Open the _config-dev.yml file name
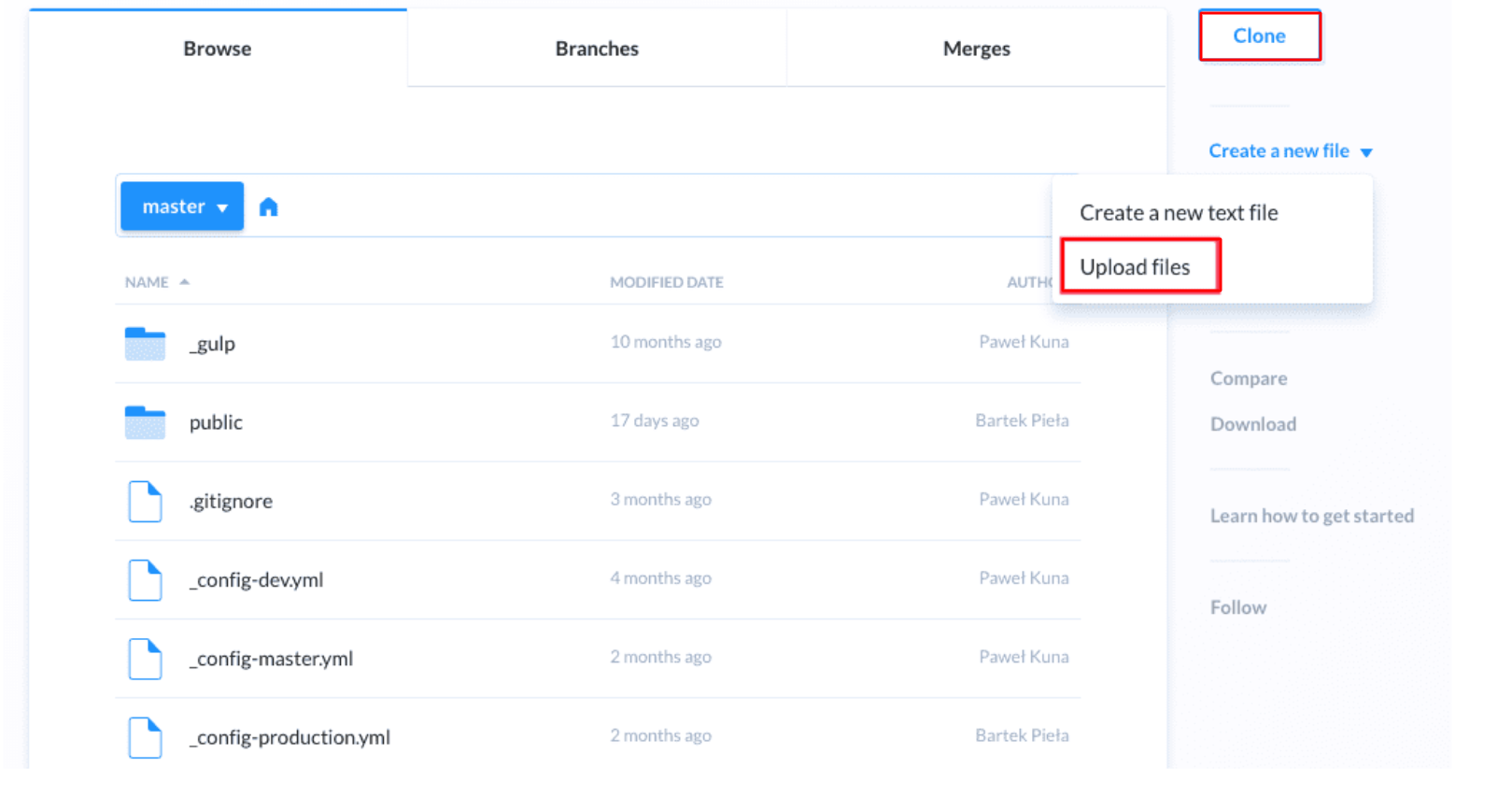The width and height of the screenshot is (1512, 811). [256, 579]
